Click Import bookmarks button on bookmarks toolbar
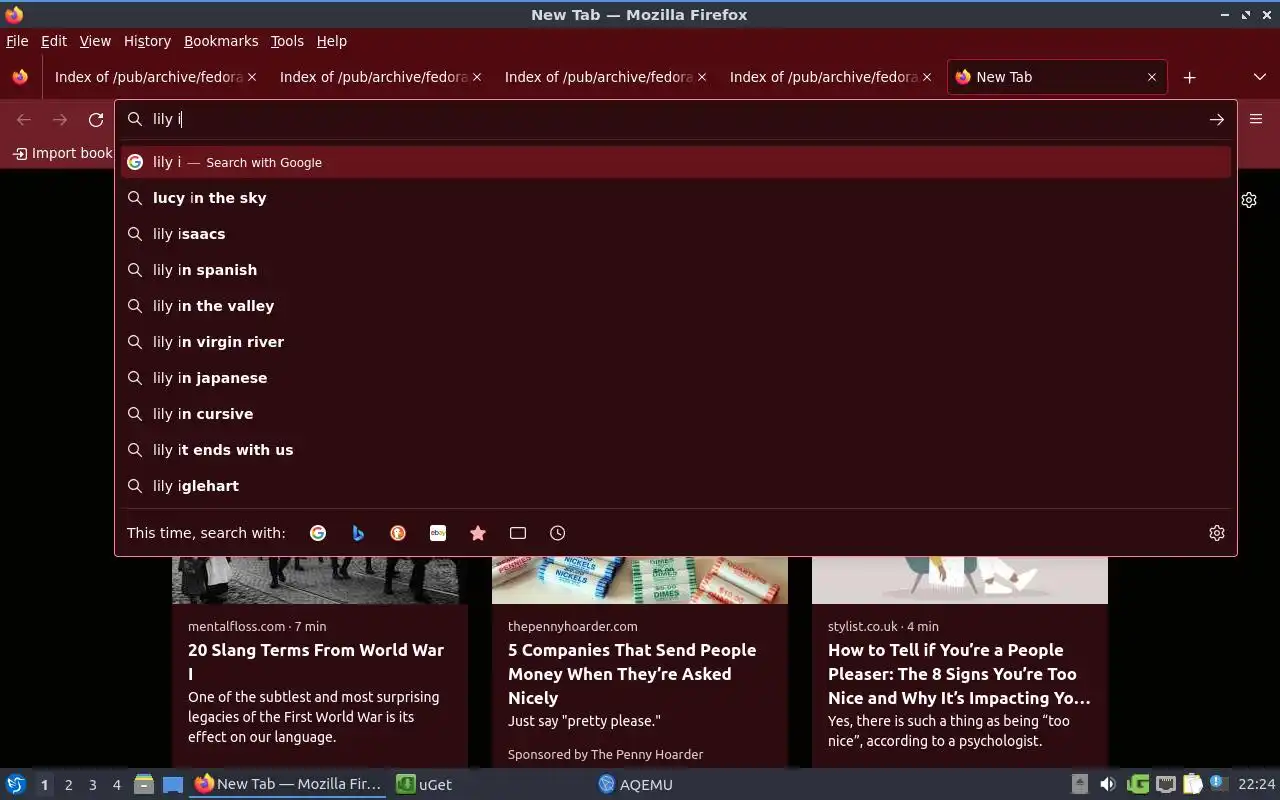 (x=62, y=153)
